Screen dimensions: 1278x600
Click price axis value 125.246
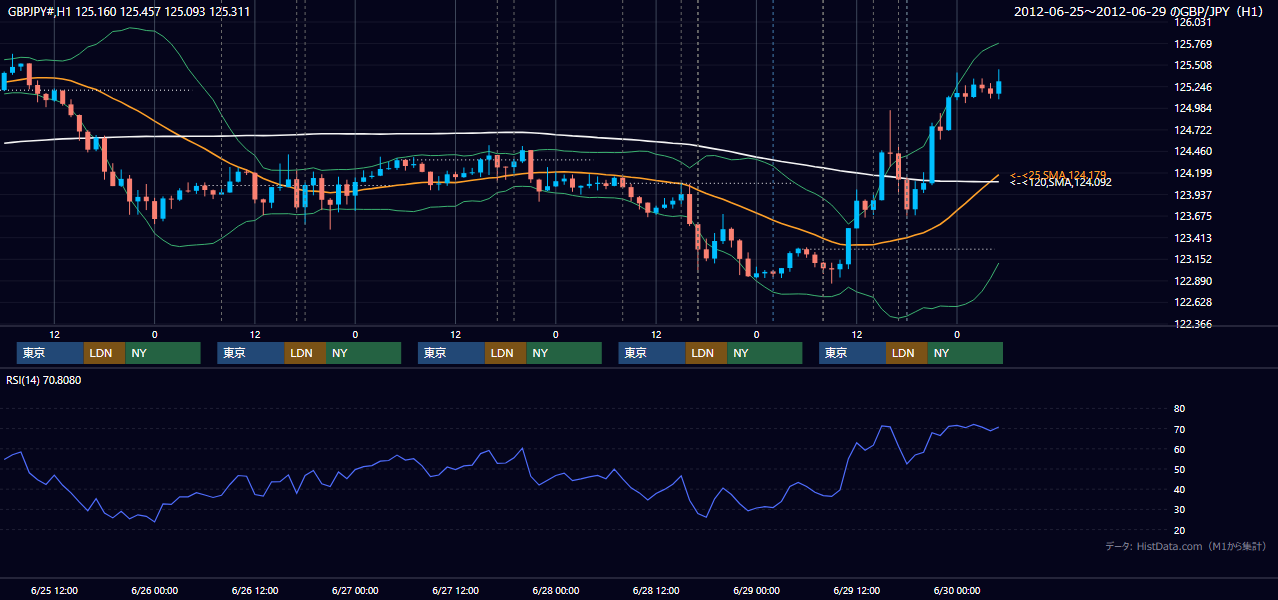tap(1192, 87)
